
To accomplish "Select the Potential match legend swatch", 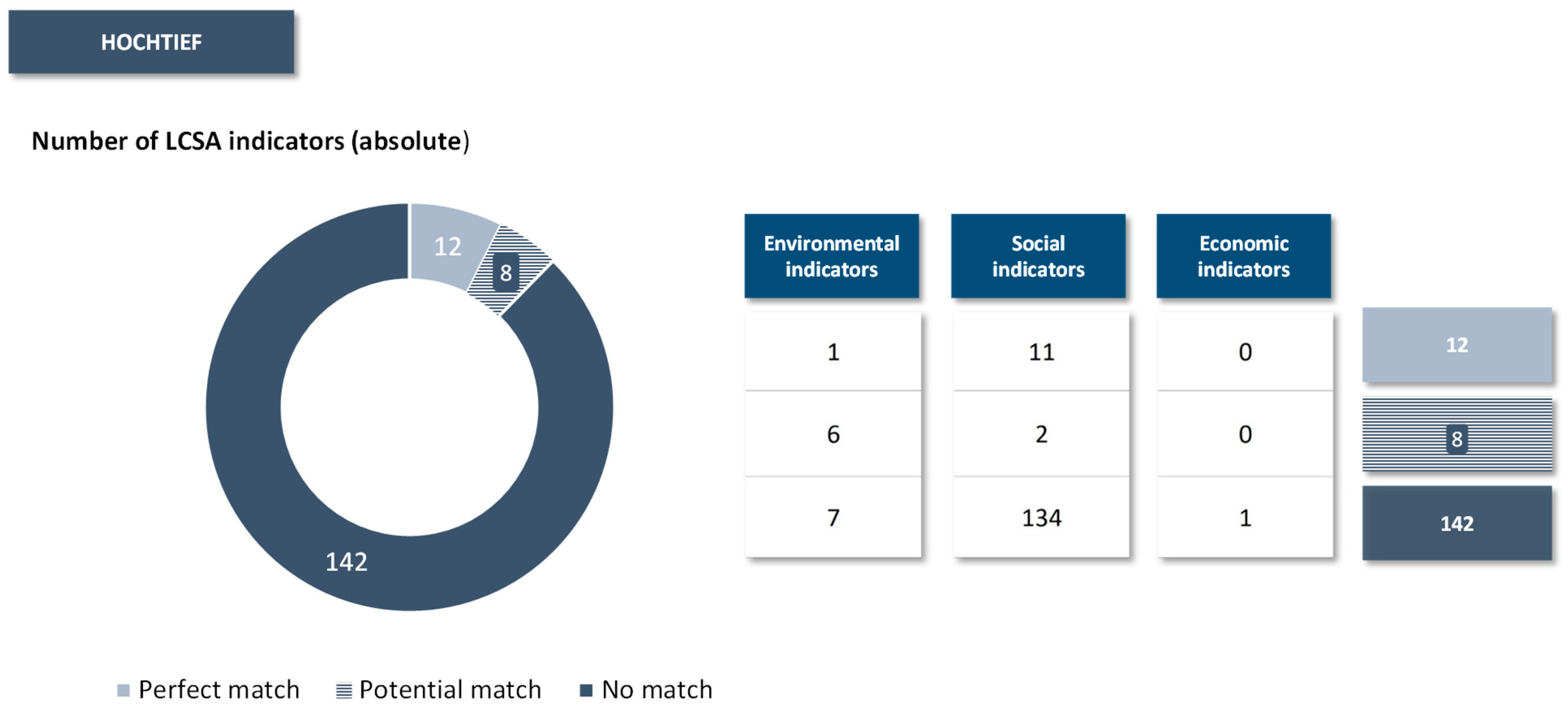I will (x=344, y=690).
